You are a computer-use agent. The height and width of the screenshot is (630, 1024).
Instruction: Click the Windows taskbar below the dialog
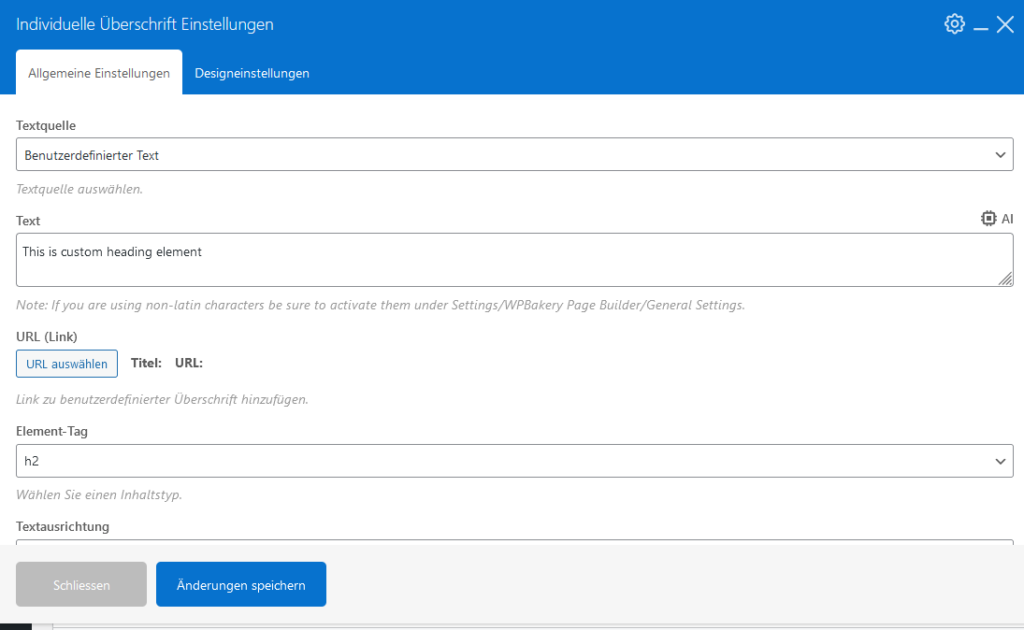click(x=512, y=625)
